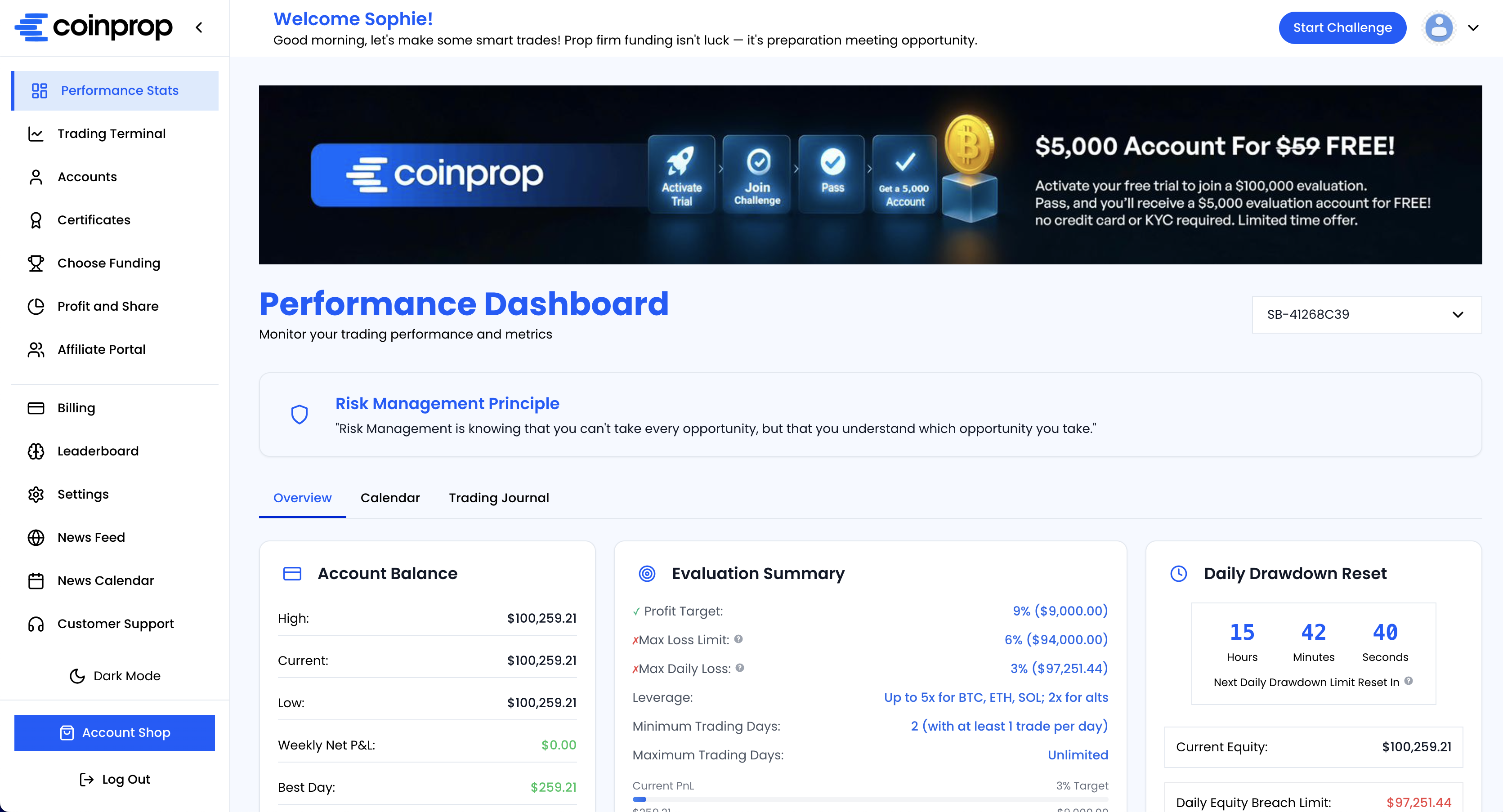This screenshot has height=812, width=1503.
Task: Click the Customer Support headset icon
Action: click(x=36, y=624)
